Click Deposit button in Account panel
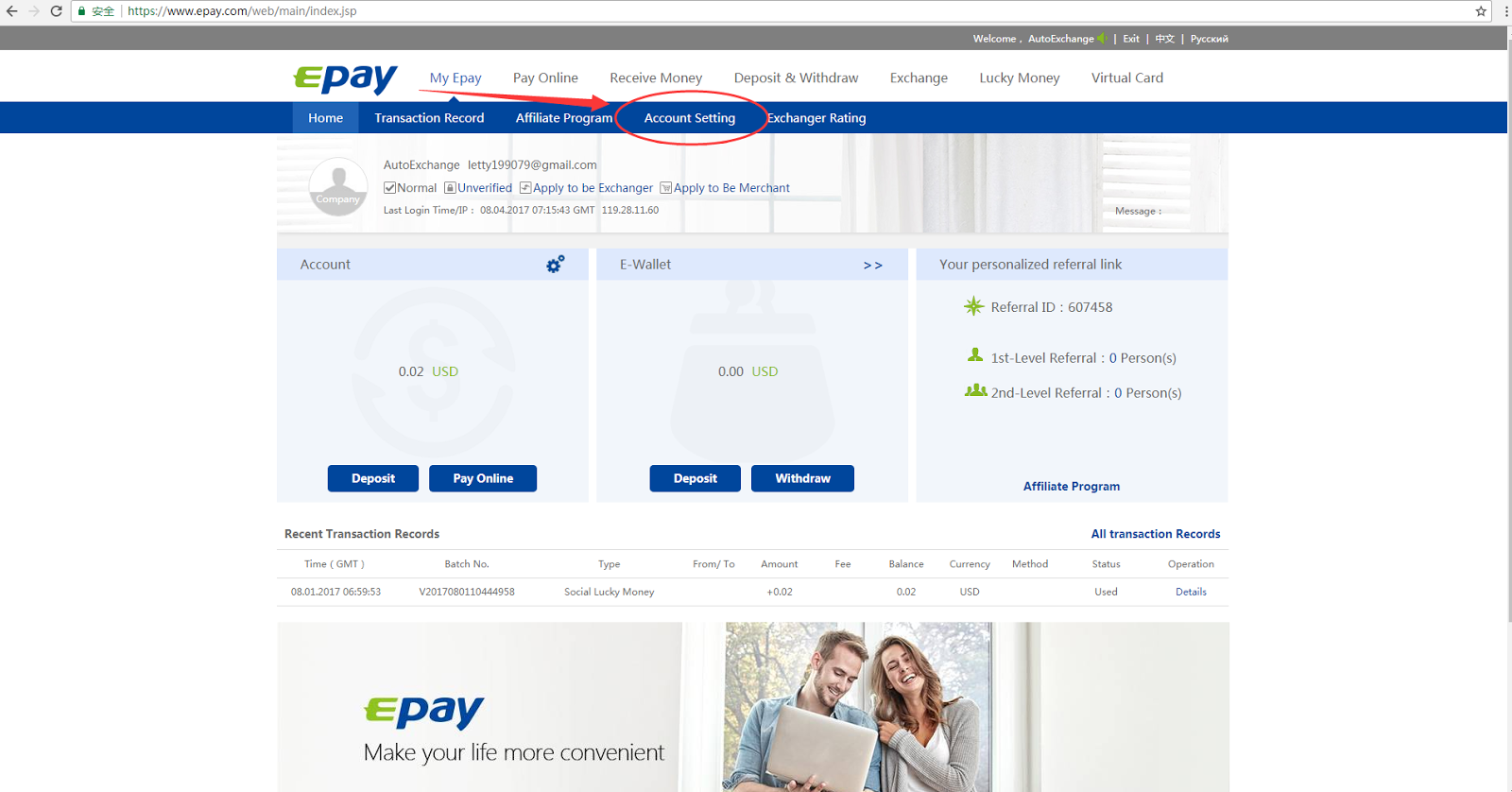This screenshot has height=792, width=1512. point(373,478)
